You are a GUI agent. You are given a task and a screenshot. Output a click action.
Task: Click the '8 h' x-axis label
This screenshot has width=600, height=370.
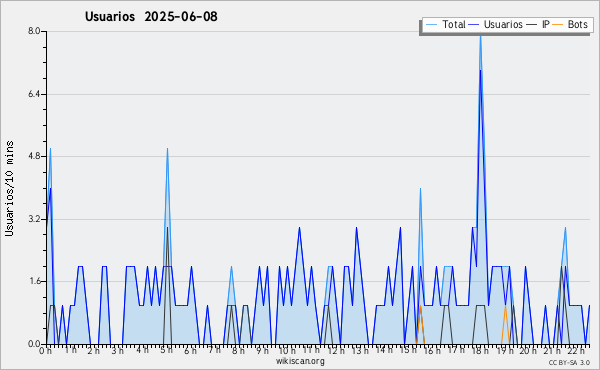tap(238, 351)
